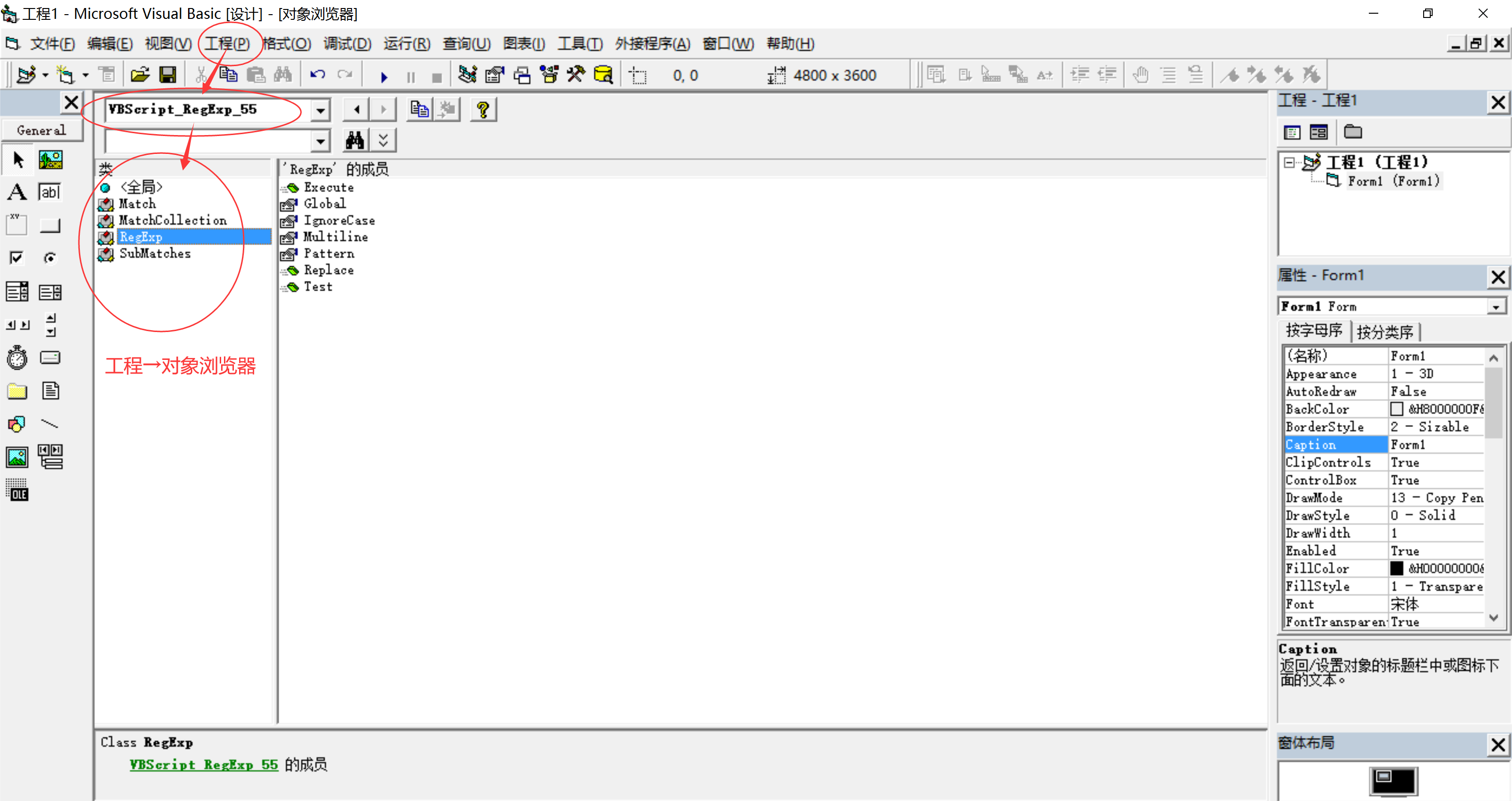Click the BackColor color swatch value
This screenshot has height=801, width=1512.
[1397, 409]
